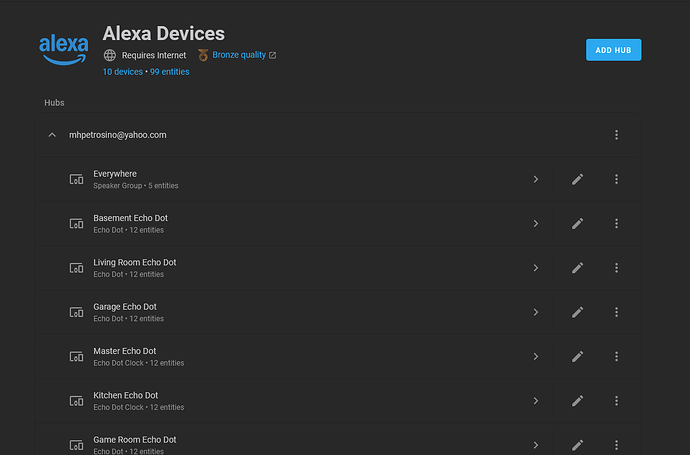
Task: Select the Living Room Echo Dot name
Action: (135, 263)
